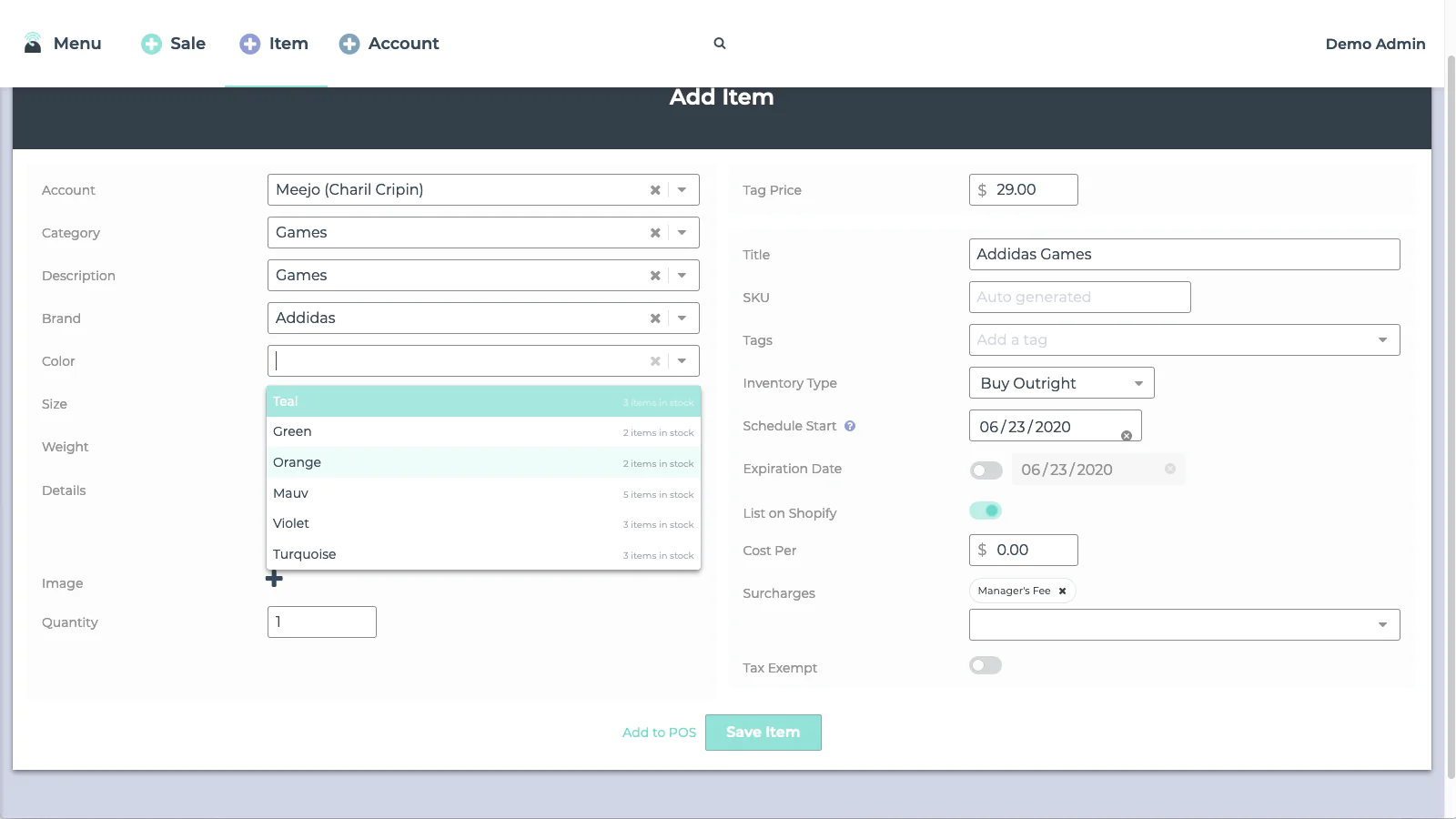Click the Quantity input field
The image size is (1456, 819).
point(321,622)
